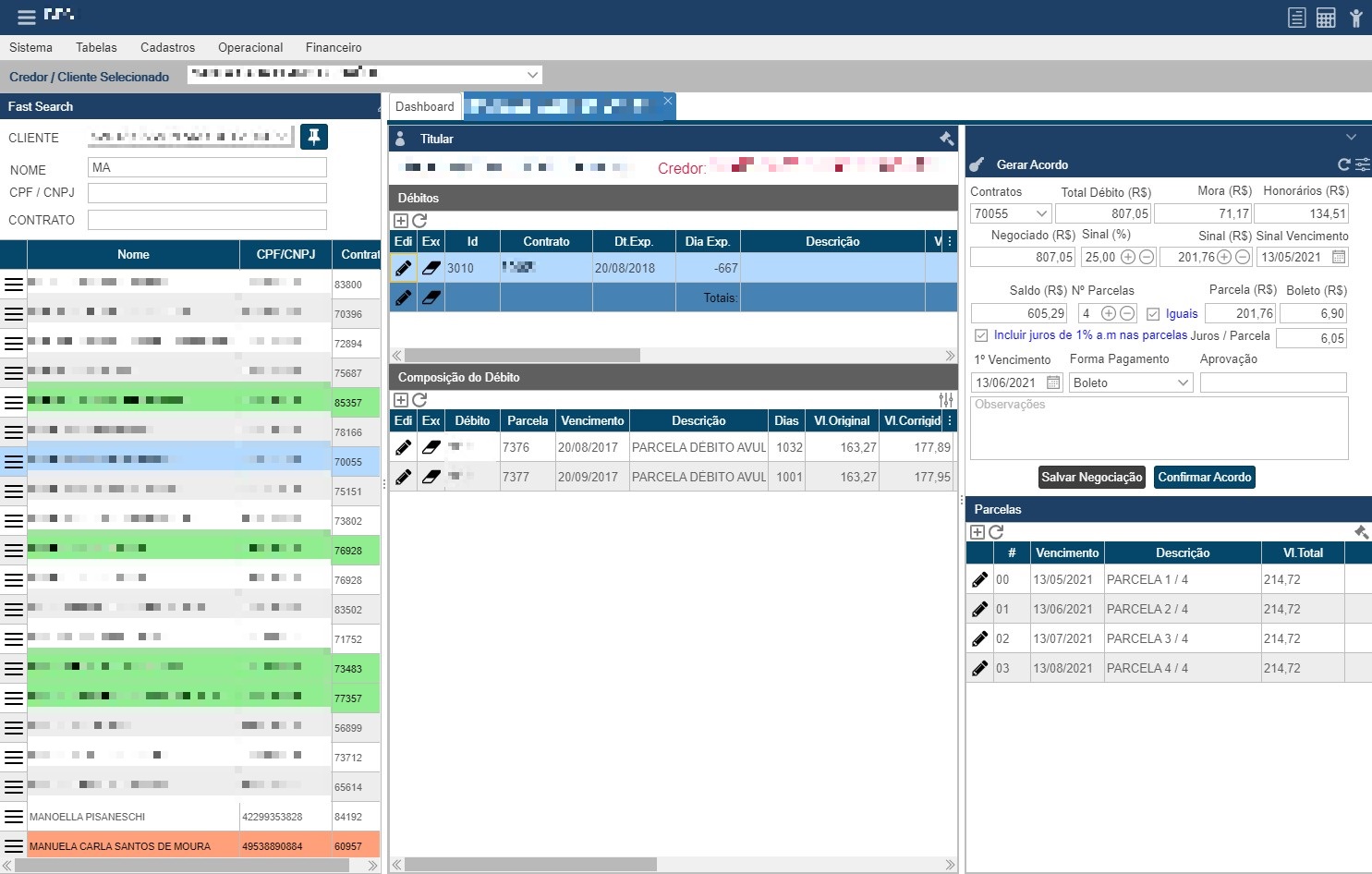Image resolution: width=1372 pixels, height=874 pixels.
Task: Refresh Composição do Débito grid
Action: point(419,400)
